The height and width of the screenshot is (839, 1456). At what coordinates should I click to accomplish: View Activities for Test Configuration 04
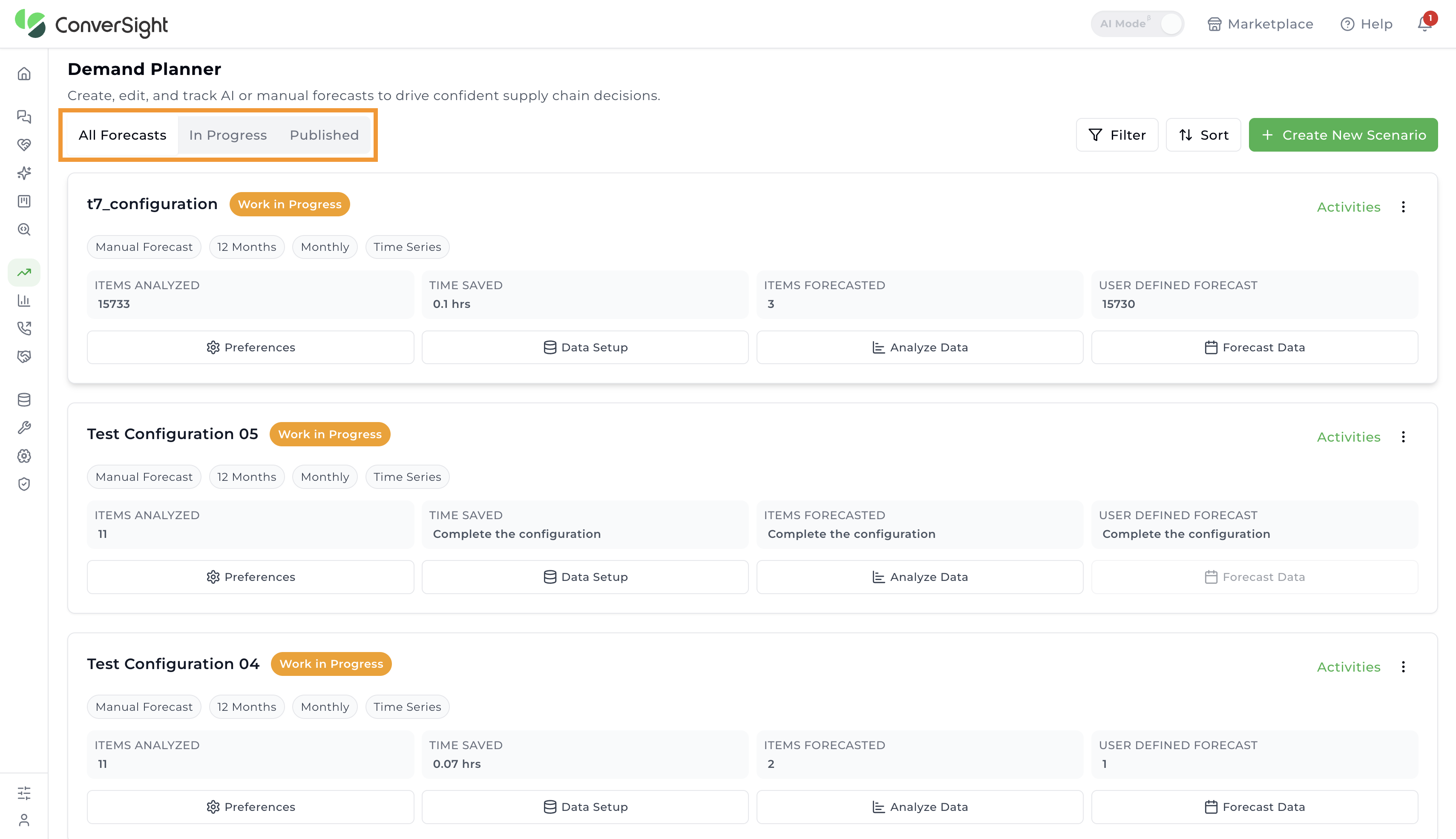[x=1348, y=667]
